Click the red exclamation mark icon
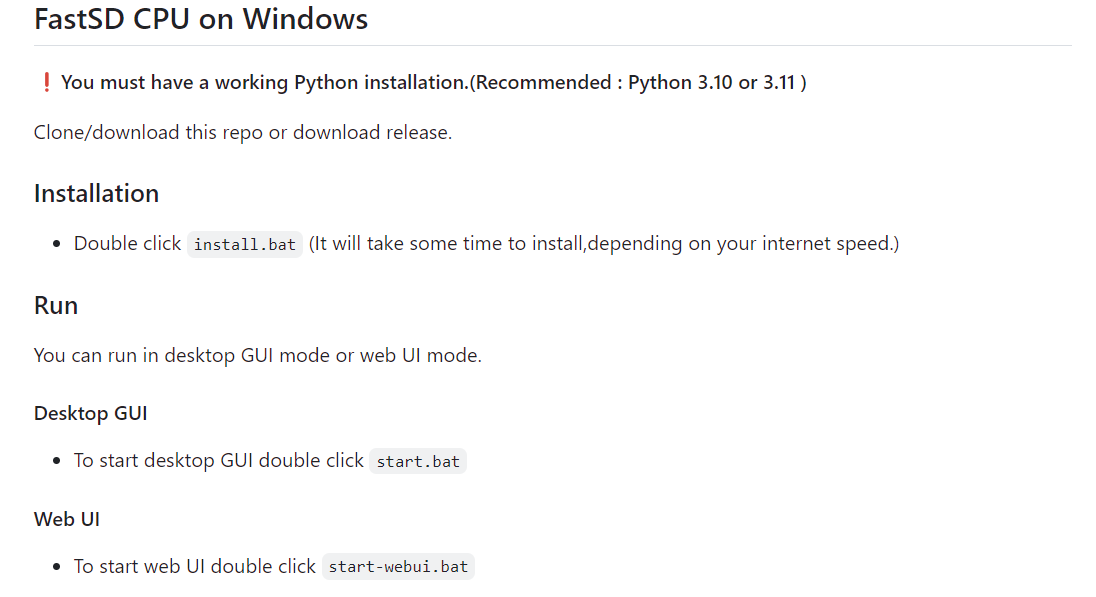The width and height of the screenshot is (1096, 597). coord(46,82)
